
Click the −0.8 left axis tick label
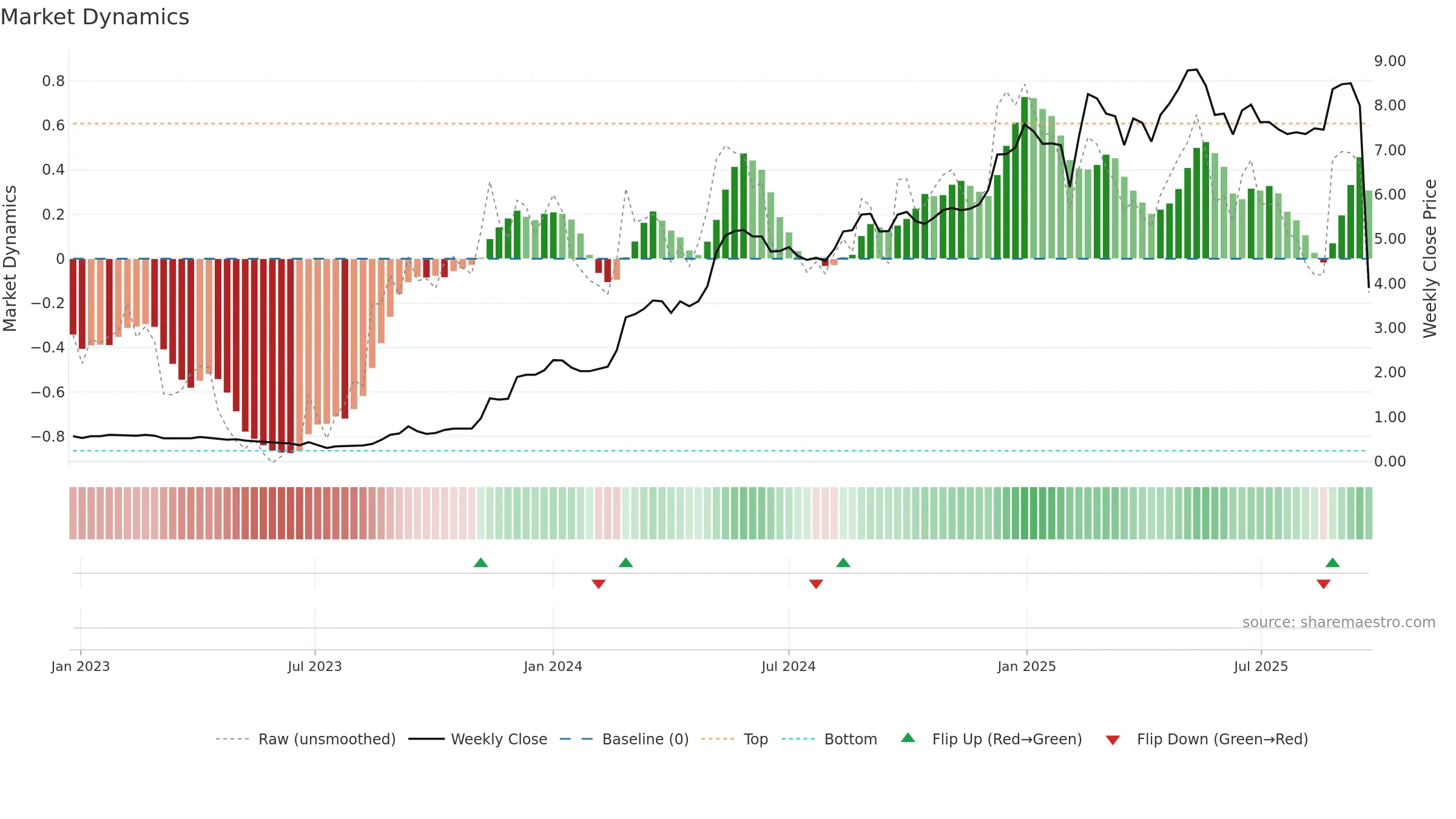coord(48,436)
